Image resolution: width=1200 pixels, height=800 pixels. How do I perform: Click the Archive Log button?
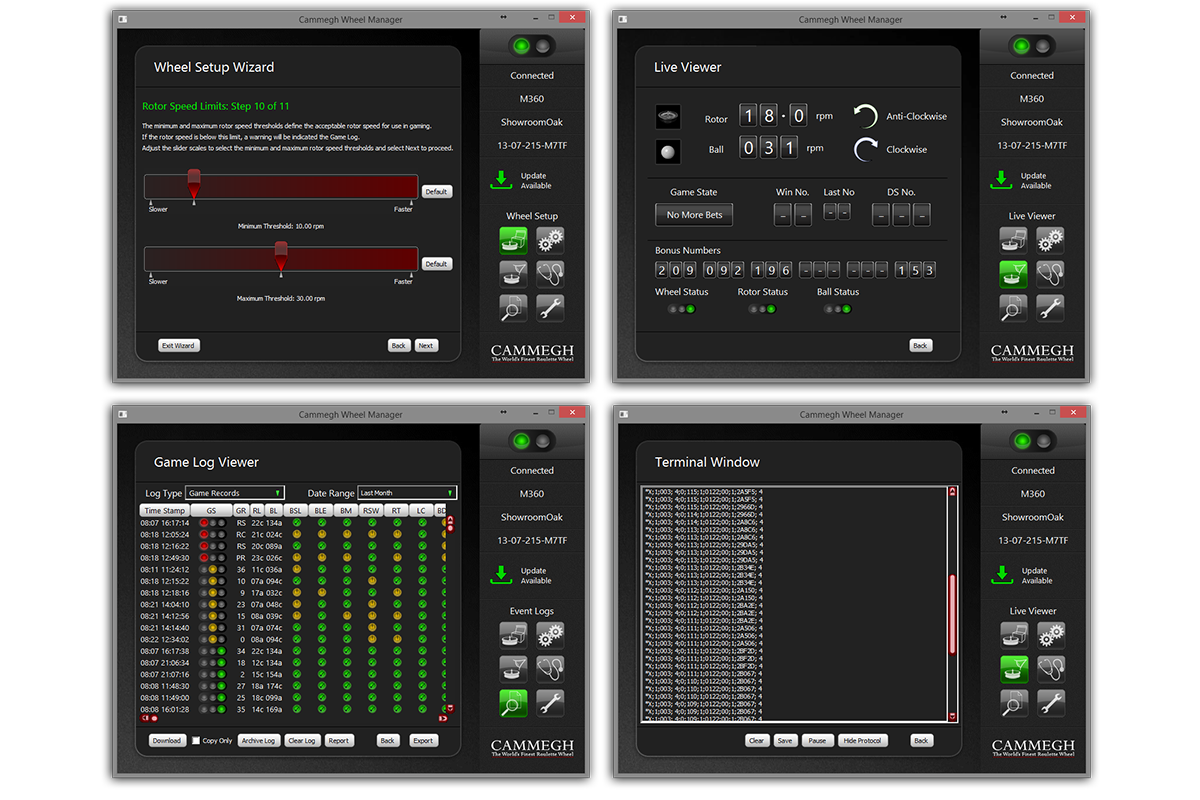(258, 741)
